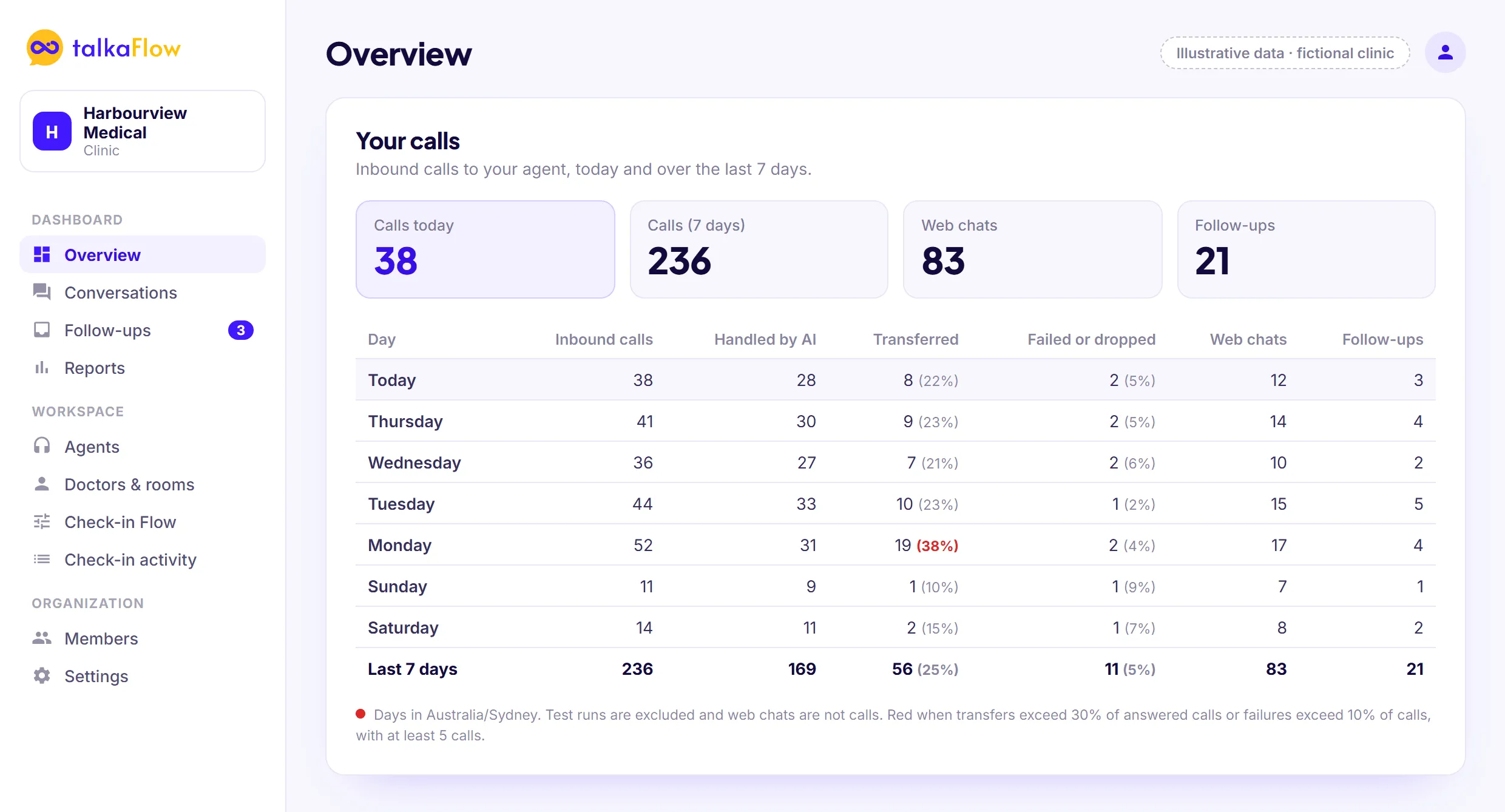Click the purple H clinic avatar
Viewport: 1505px width, 812px height.
(x=52, y=131)
